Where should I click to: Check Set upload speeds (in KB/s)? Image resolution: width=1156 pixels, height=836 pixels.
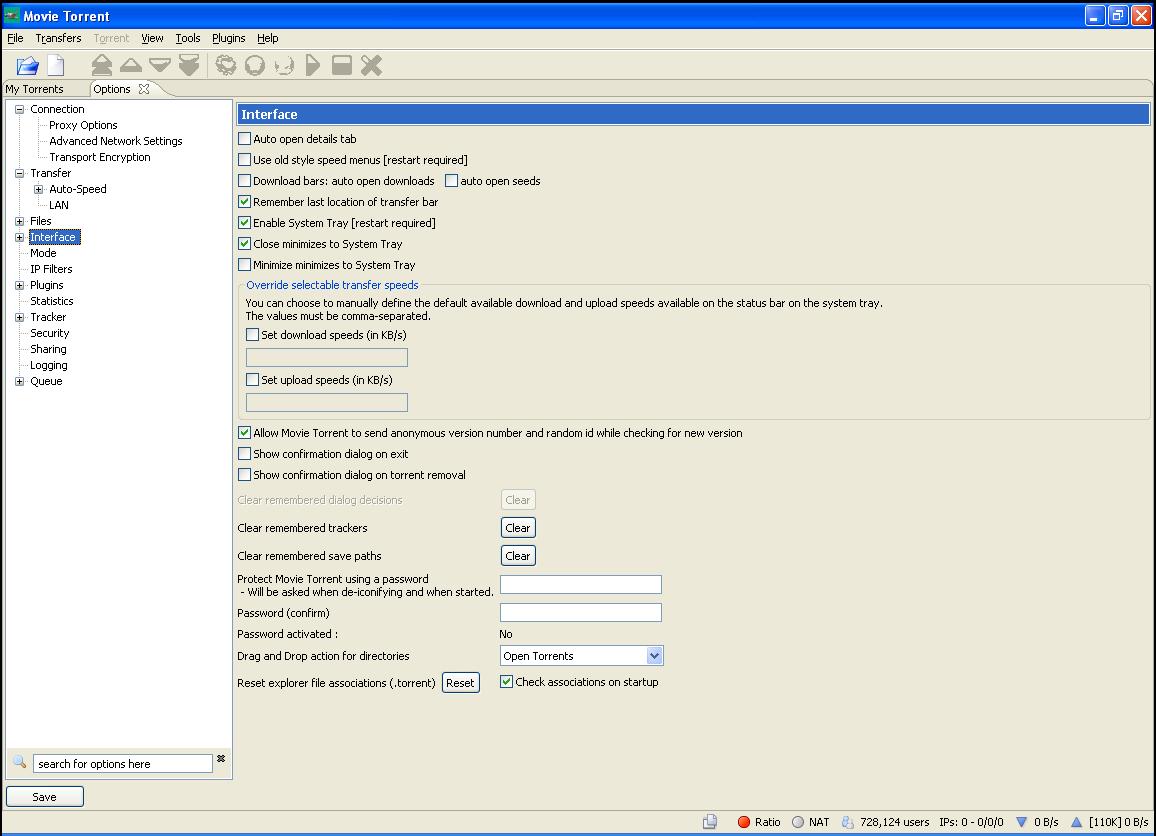coord(253,380)
